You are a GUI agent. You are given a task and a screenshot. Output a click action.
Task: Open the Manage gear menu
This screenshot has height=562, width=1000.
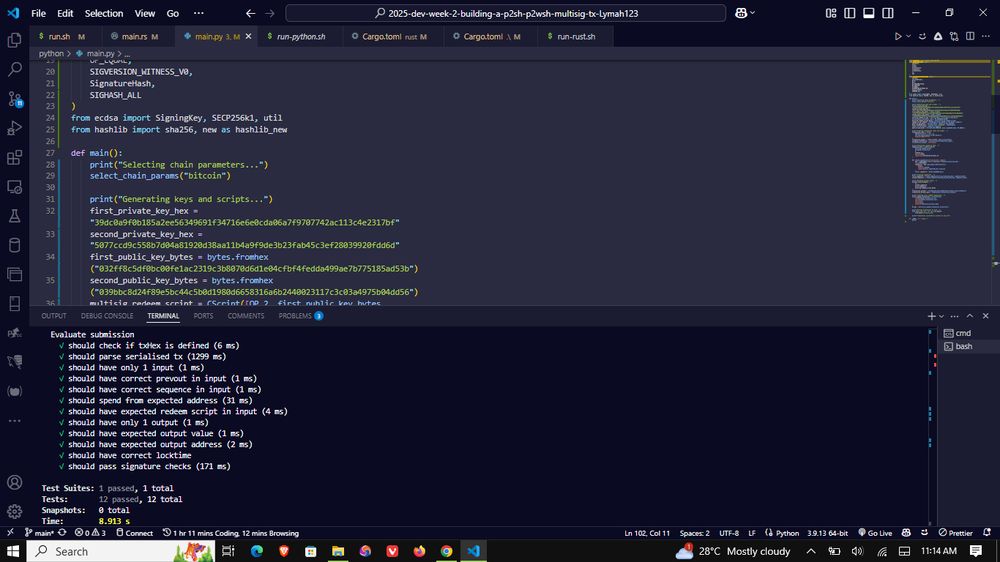[x=14, y=511]
